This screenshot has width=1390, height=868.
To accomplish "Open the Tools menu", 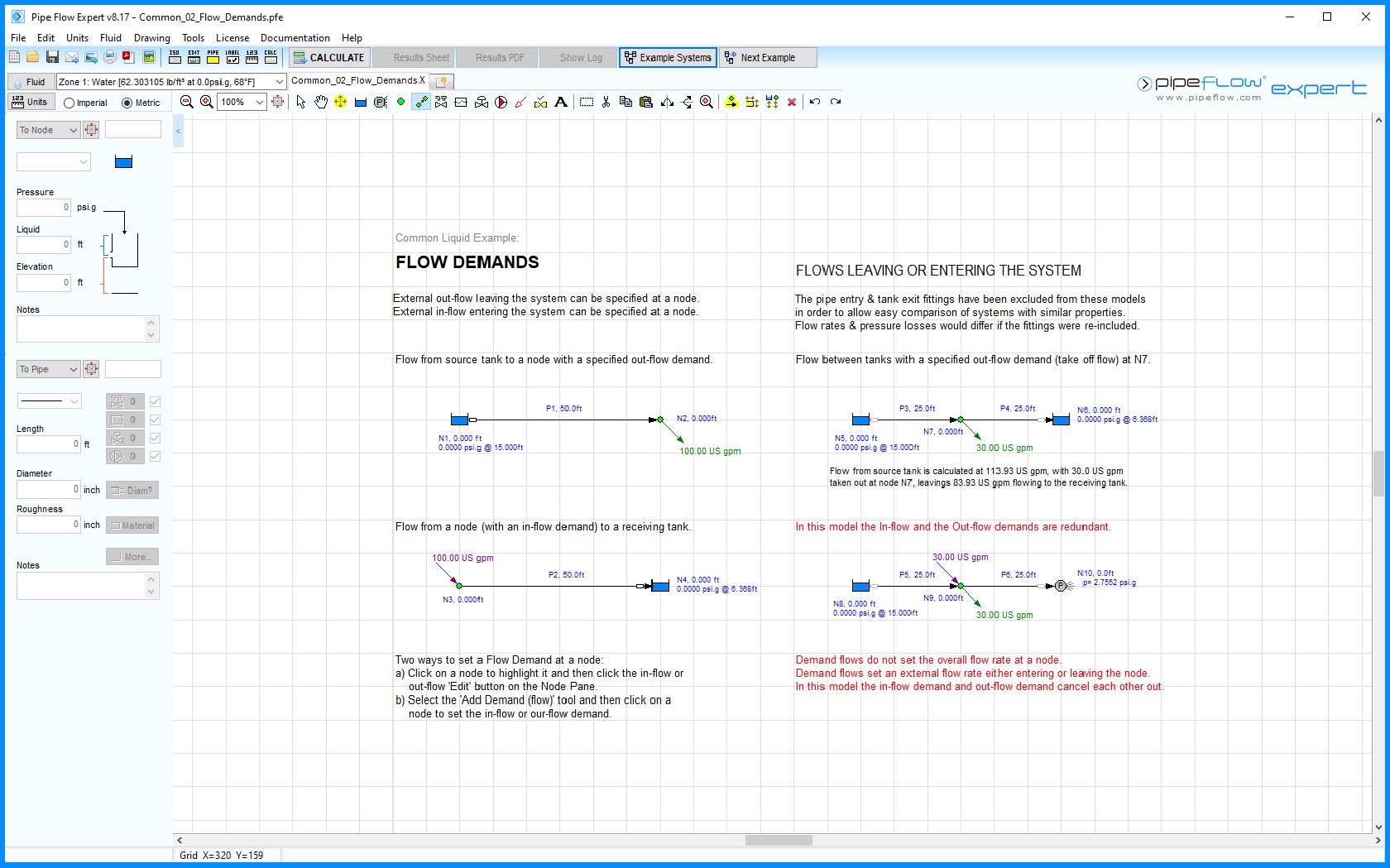I will click(193, 37).
